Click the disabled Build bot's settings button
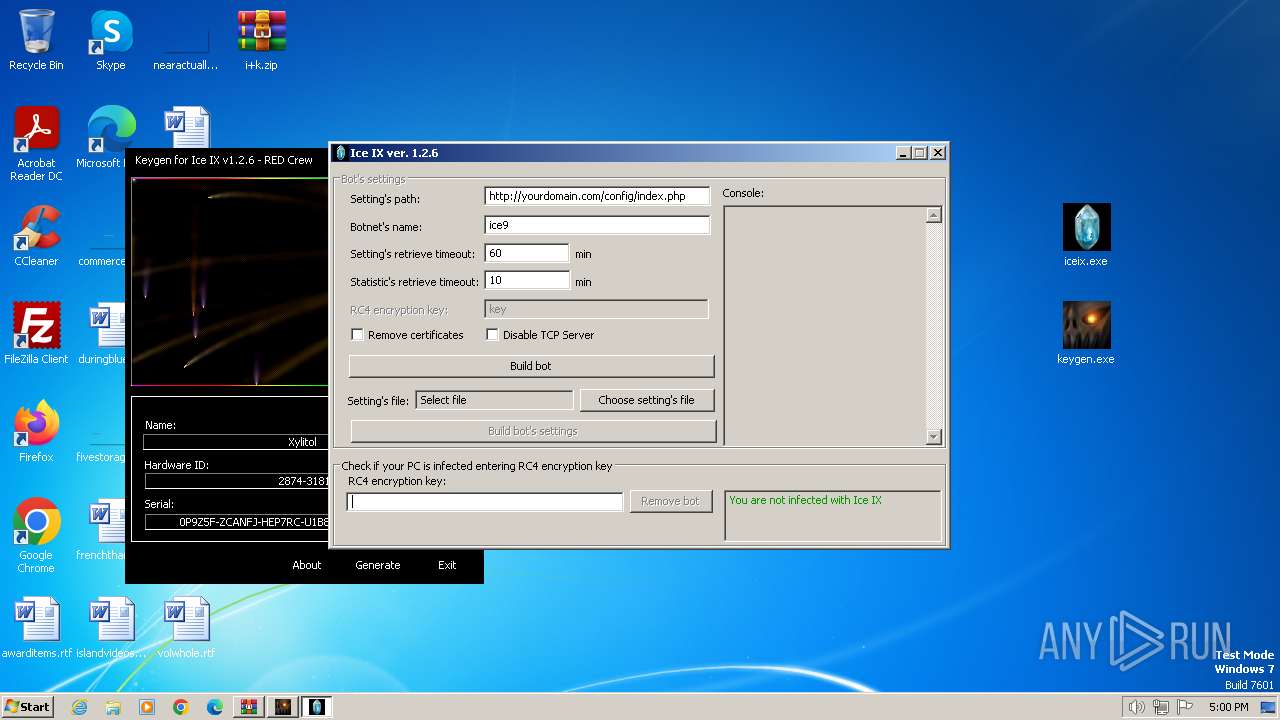Viewport: 1280px width, 720px height. coord(533,431)
